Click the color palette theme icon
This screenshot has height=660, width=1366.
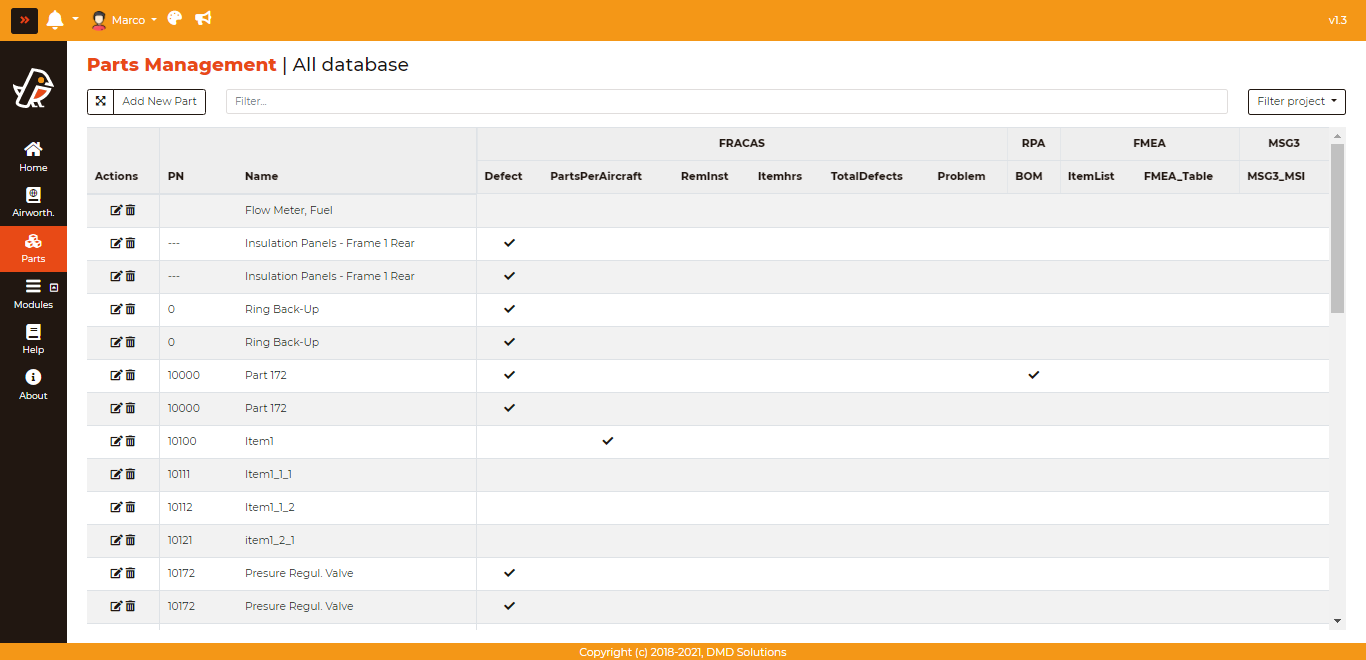175,19
